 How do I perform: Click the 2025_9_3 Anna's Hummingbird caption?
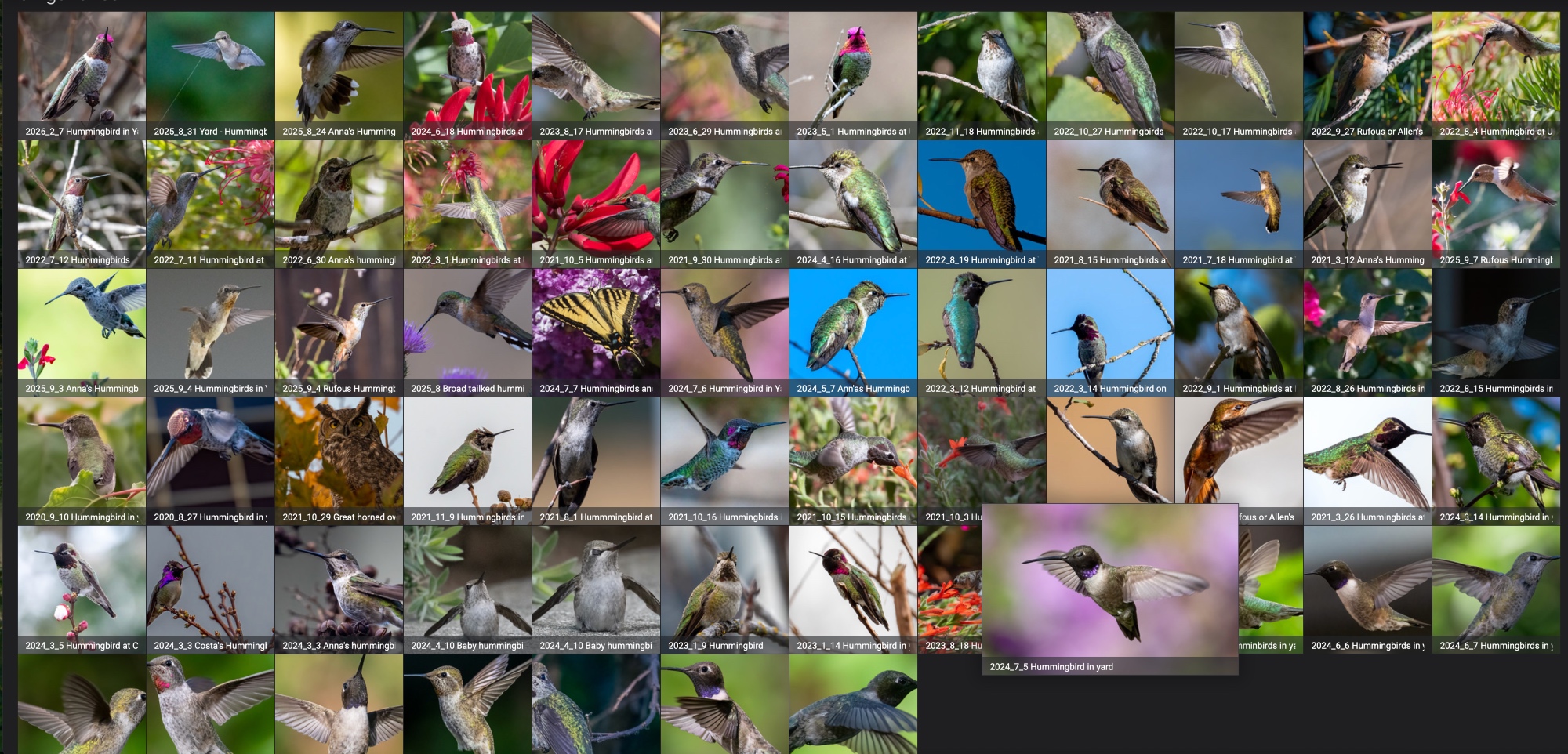pos(82,389)
